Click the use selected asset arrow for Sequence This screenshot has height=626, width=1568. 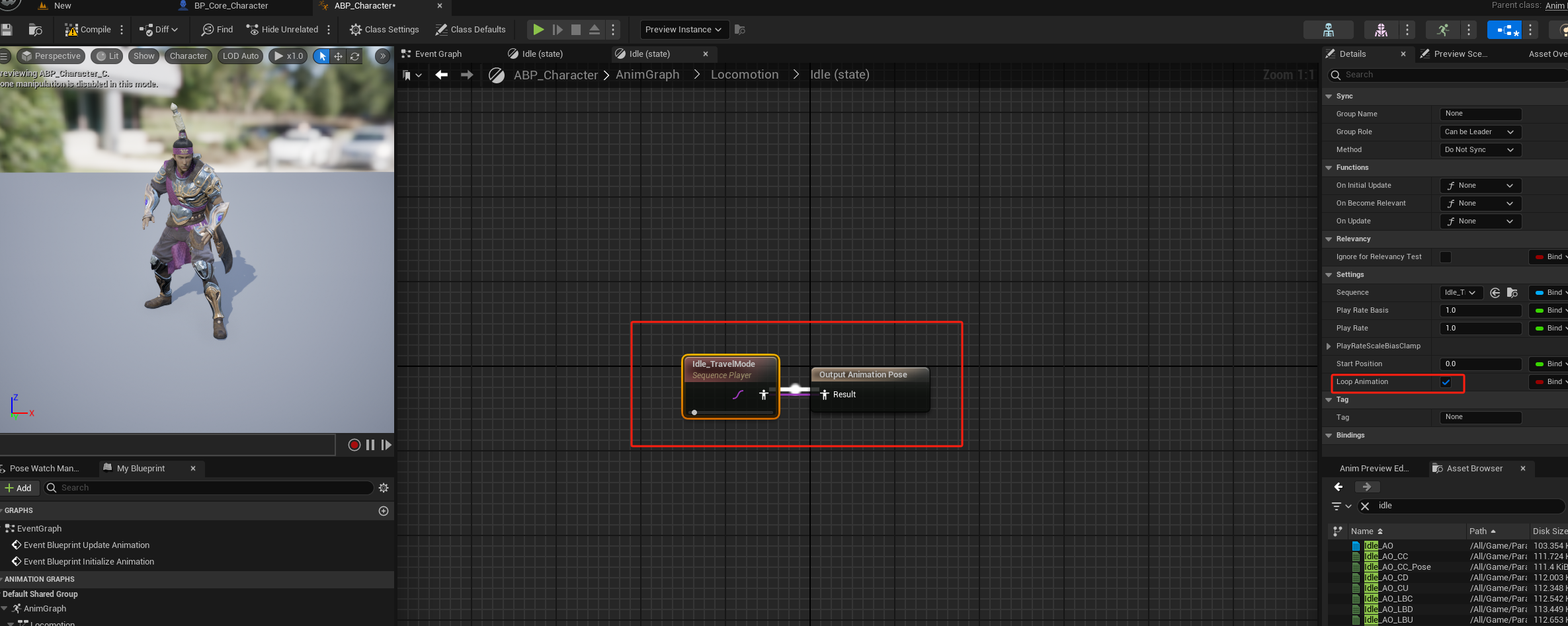pos(1495,293)
